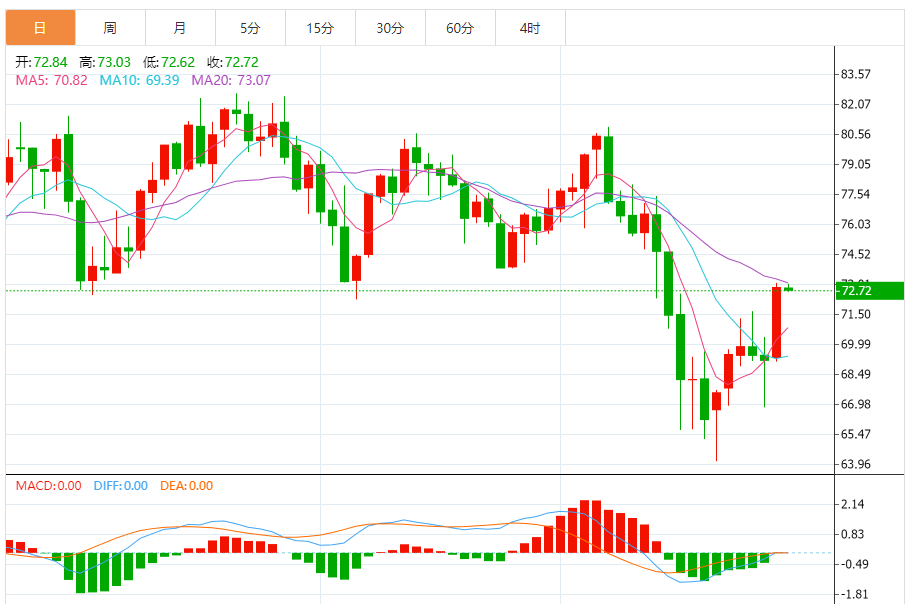The width and height of the screenshot is (920, 604).
Task: Click the 74.52 price axis label
Action: (855, 254)
